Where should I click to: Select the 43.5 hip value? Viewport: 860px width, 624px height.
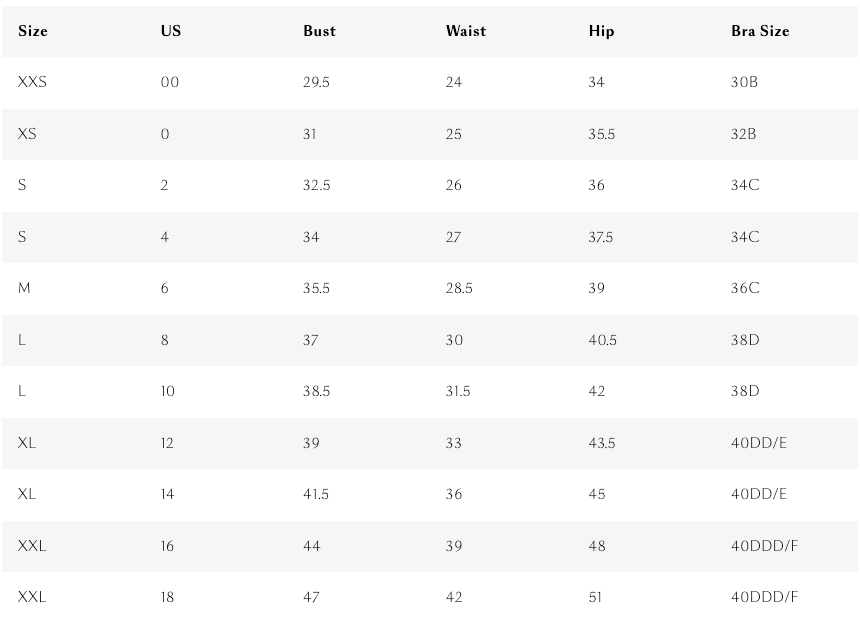tap(602, 443)
